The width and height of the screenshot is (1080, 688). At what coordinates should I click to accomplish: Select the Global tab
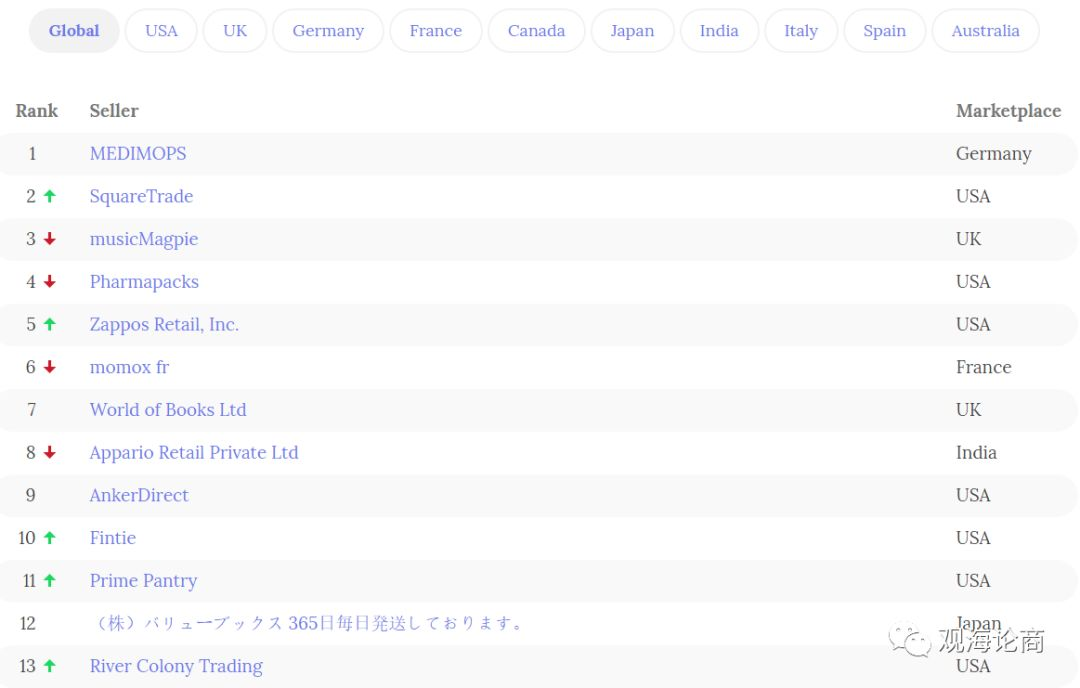[x=74, y=31]
